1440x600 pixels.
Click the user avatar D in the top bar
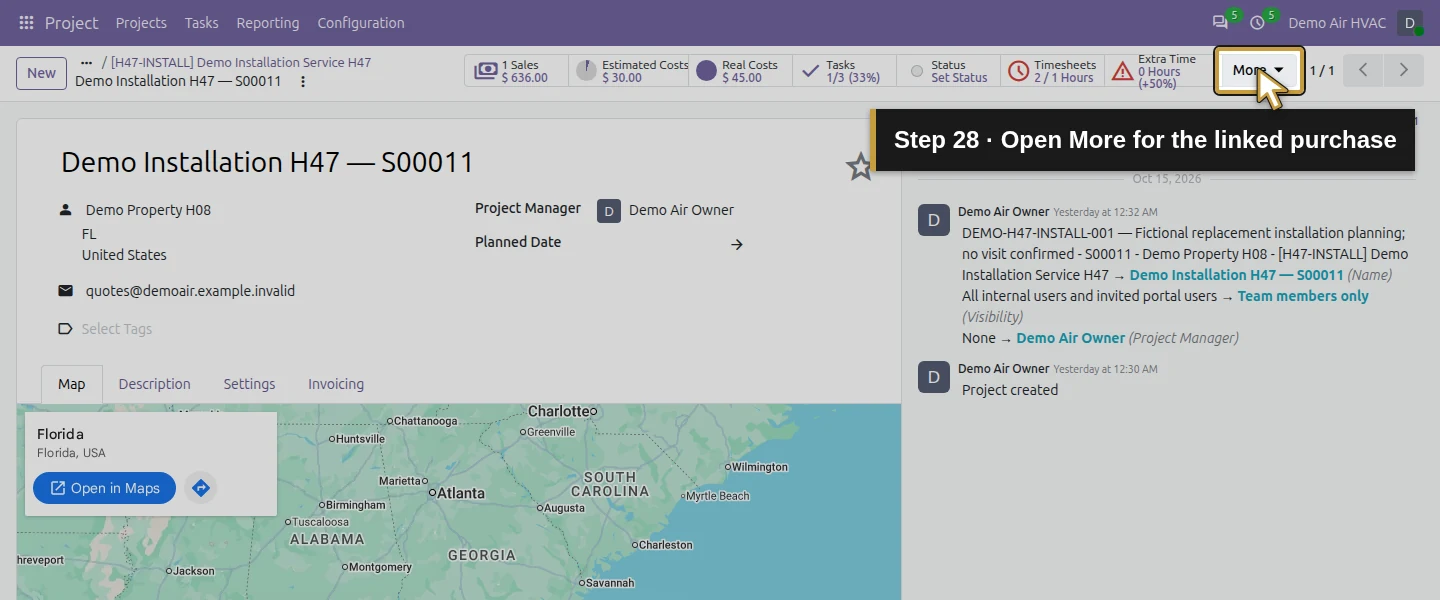point(1409,22)
